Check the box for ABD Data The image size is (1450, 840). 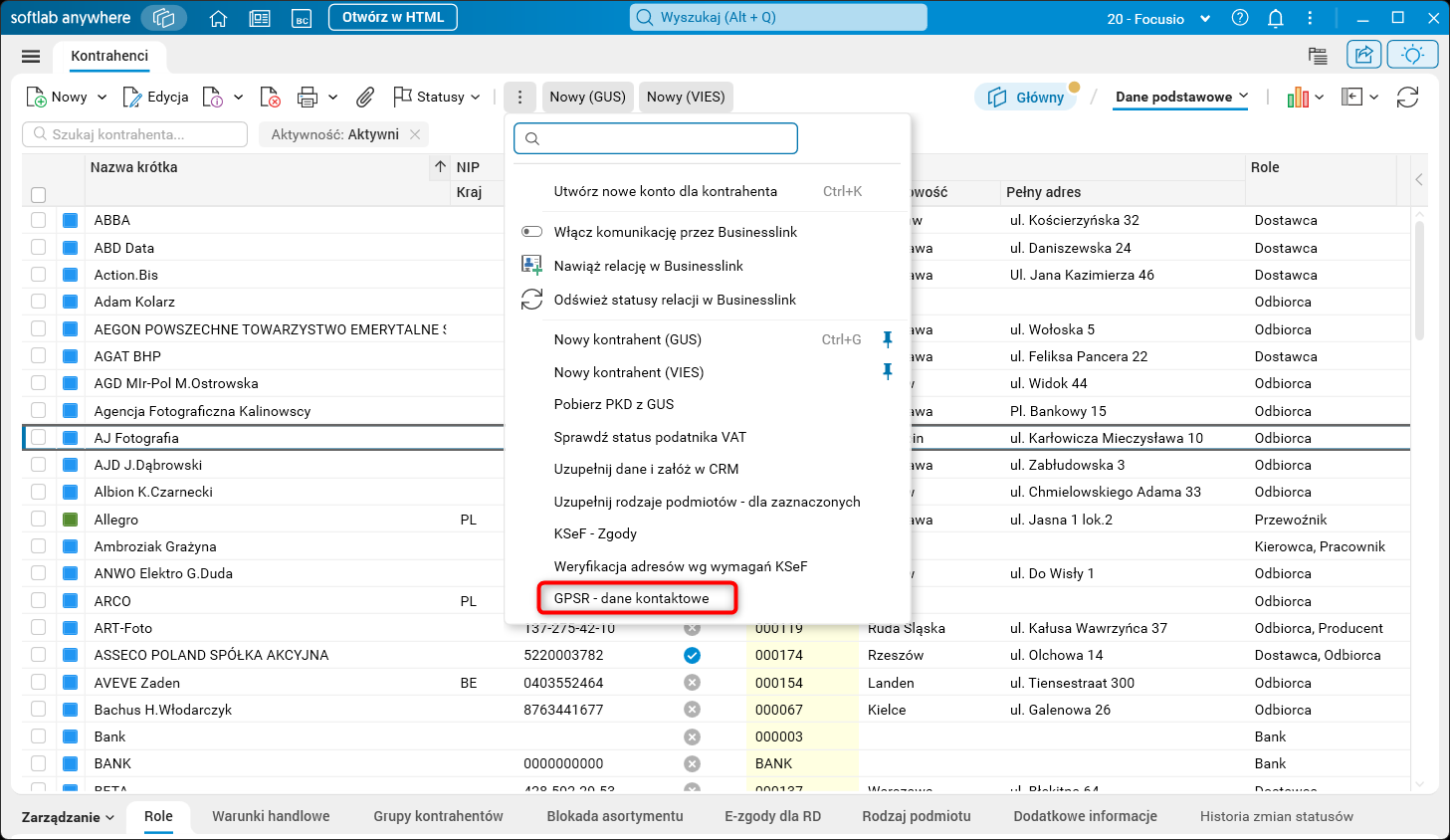[38, 248]
